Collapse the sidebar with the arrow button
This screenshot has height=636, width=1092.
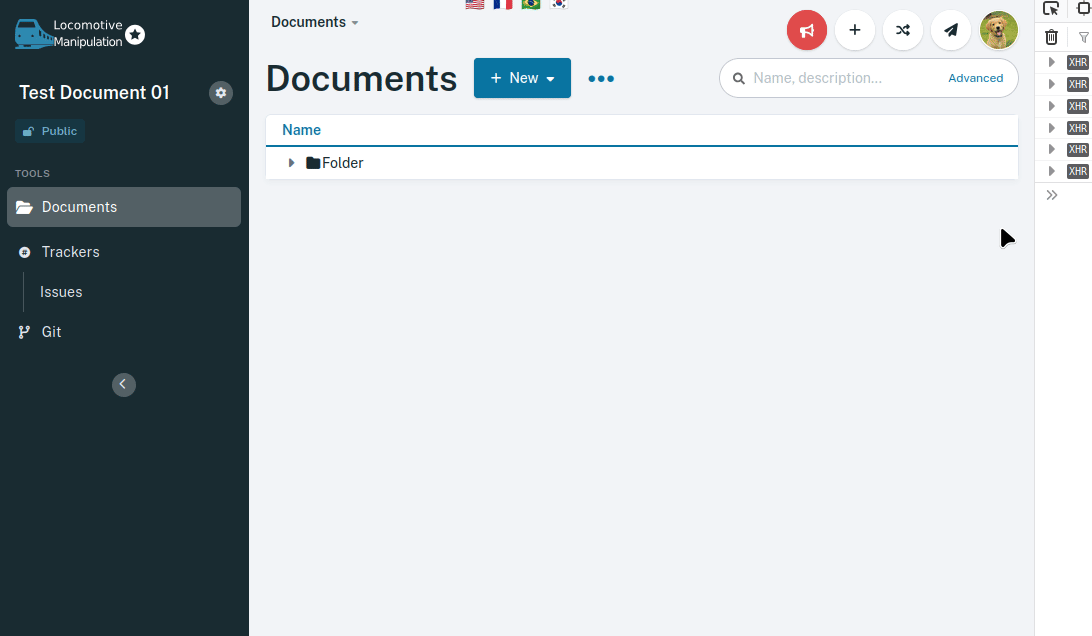click(x=123, y=384)
